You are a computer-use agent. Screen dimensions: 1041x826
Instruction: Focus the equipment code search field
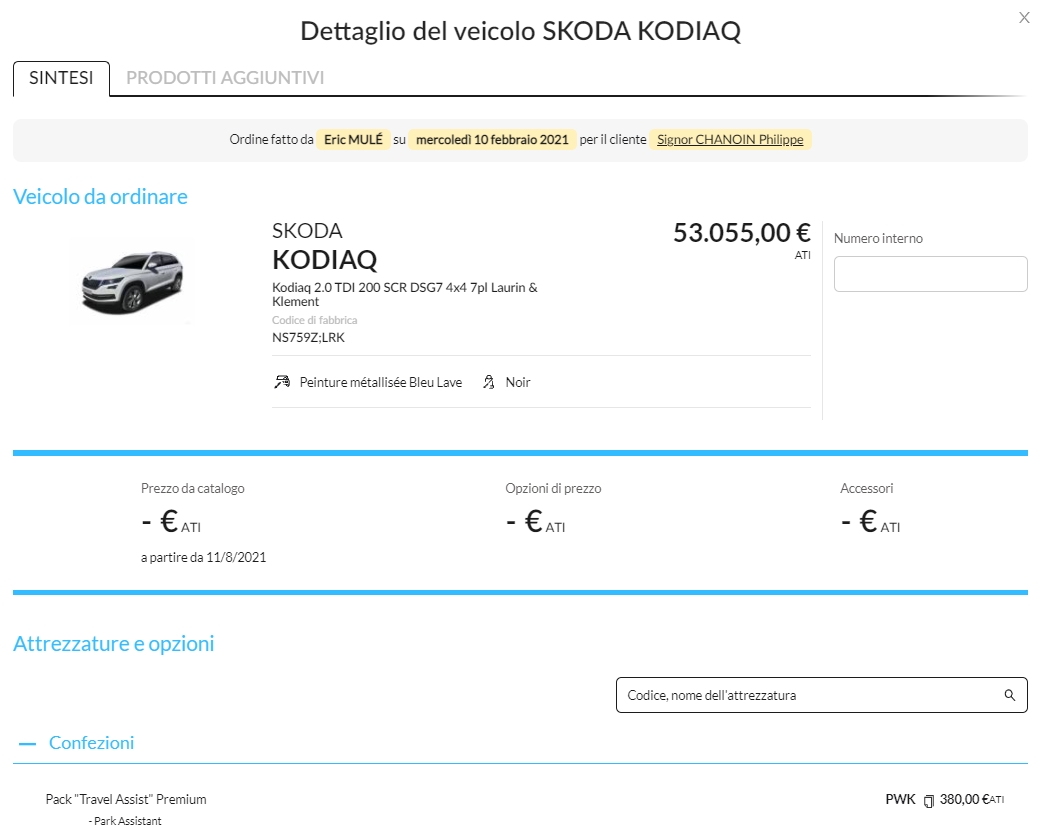click(821, 695)
